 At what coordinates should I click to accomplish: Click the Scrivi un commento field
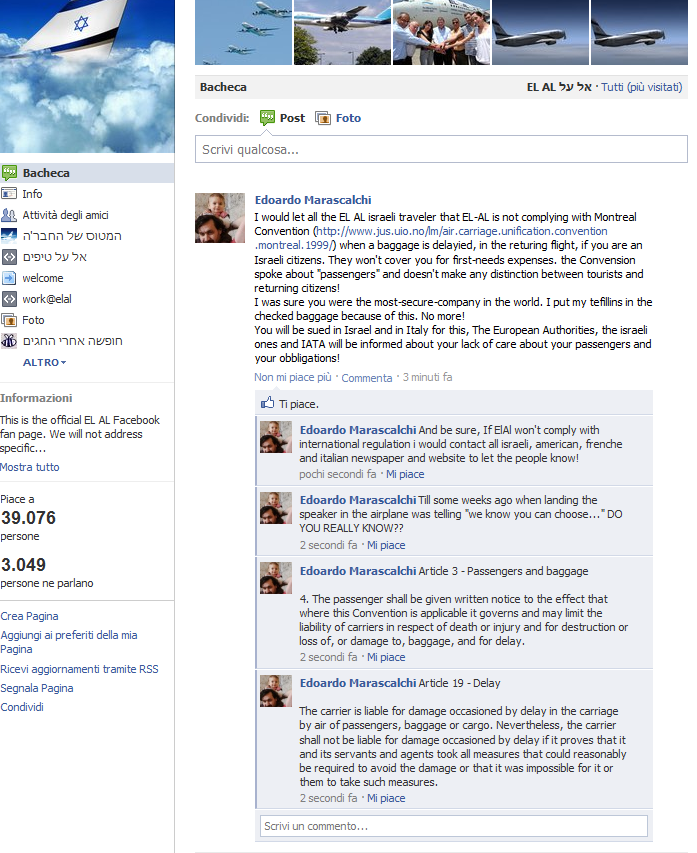454,826
